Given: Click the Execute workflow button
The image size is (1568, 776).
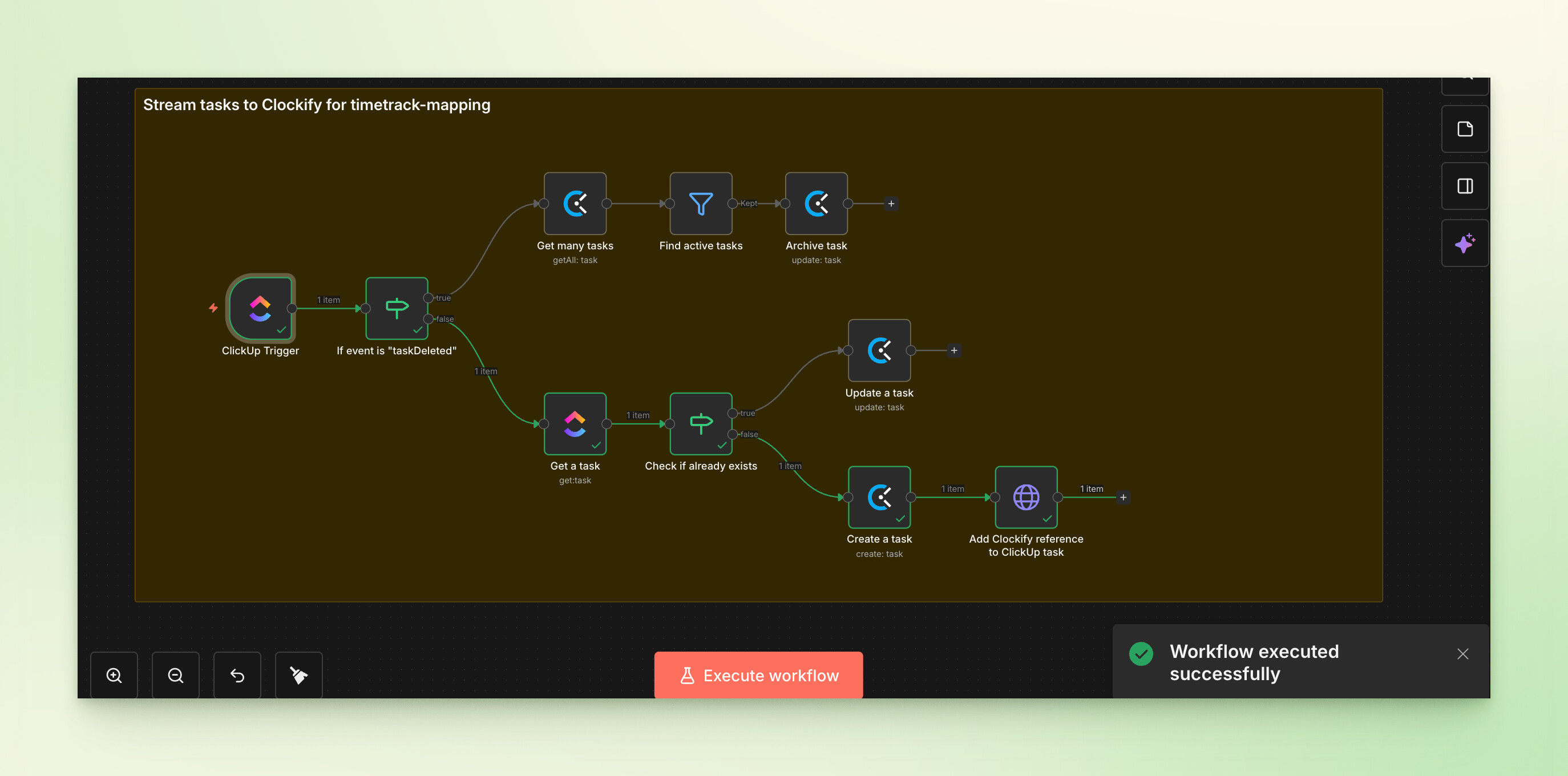Looking at the screenshot, I should point(758,675).
